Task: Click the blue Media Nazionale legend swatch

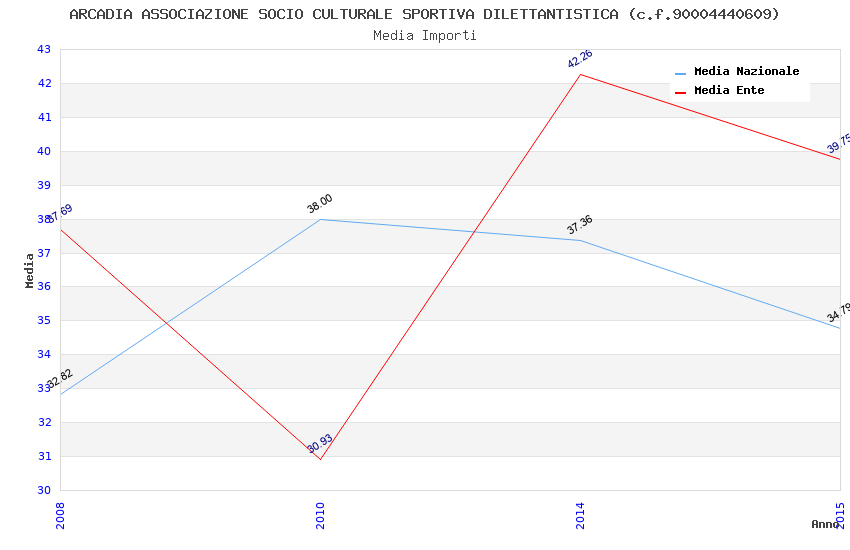Action: point(681,73)
